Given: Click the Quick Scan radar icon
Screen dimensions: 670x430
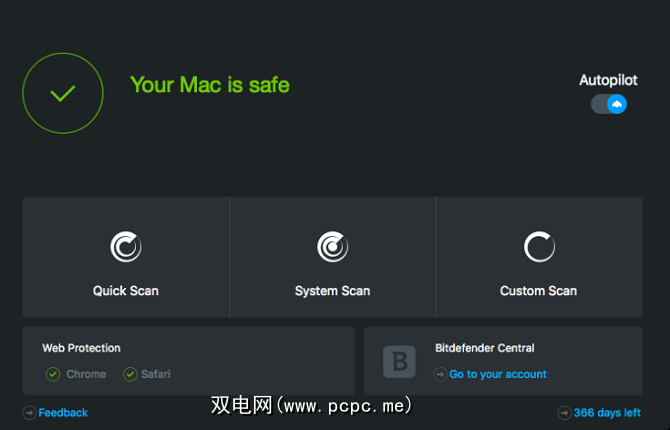Looking at the screenshot, I should pyautogui.click(x=126, y=246).
